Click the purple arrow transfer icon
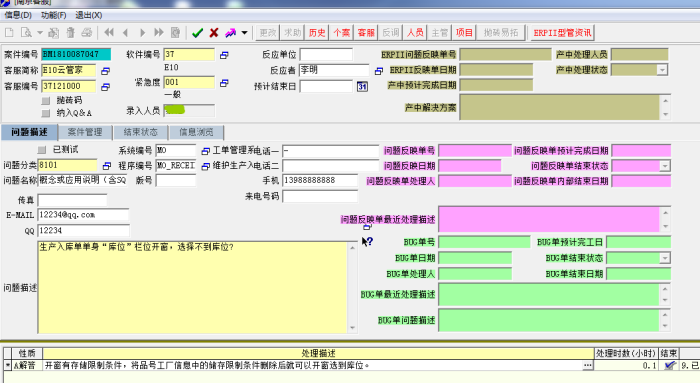The height and width of the screenshot is (383, 700). (230, 33)
